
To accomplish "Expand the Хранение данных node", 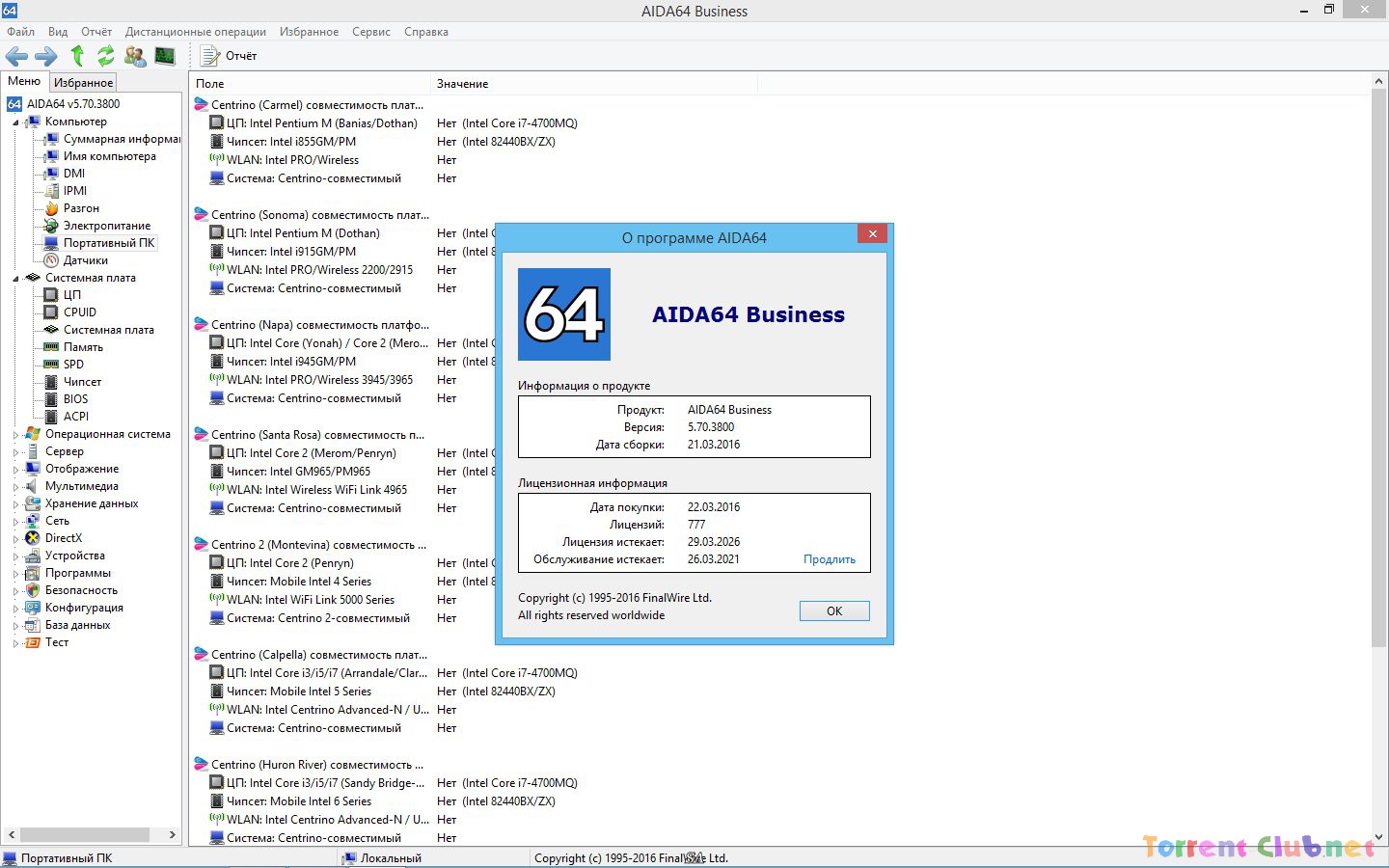I will point(15,504).
